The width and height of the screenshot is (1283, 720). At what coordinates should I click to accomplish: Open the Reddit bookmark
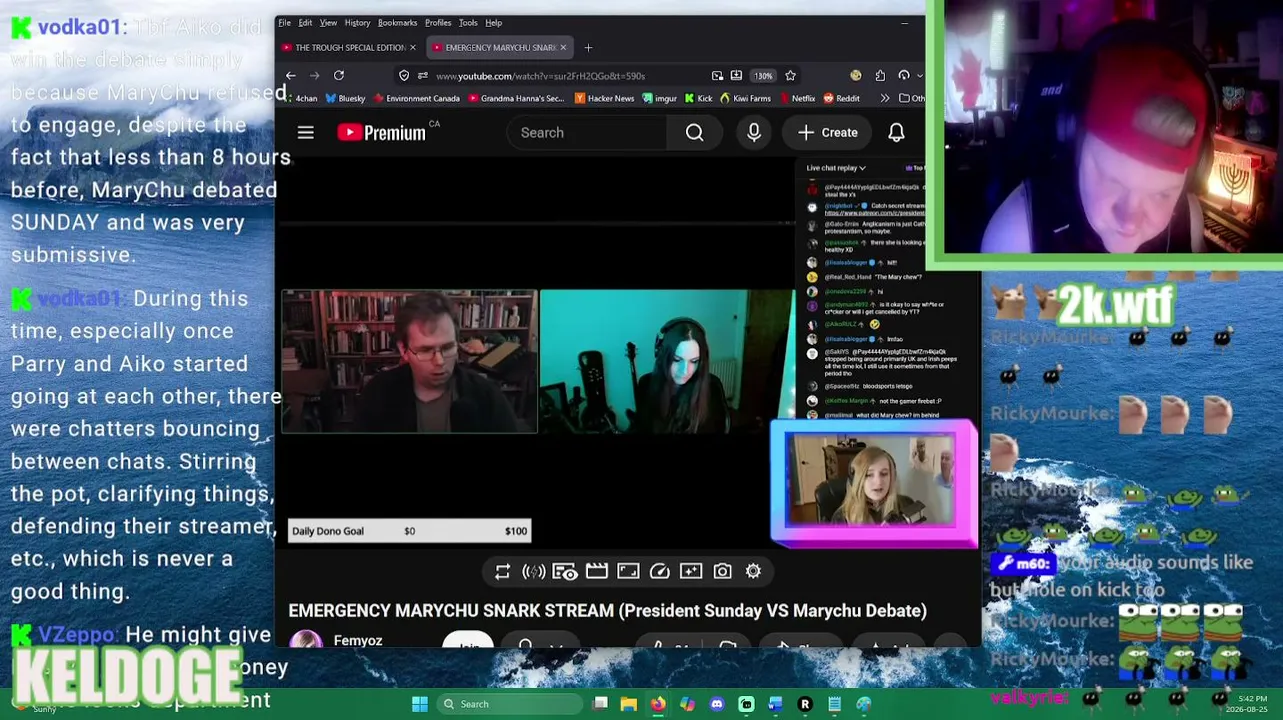[x=841, y=98]
